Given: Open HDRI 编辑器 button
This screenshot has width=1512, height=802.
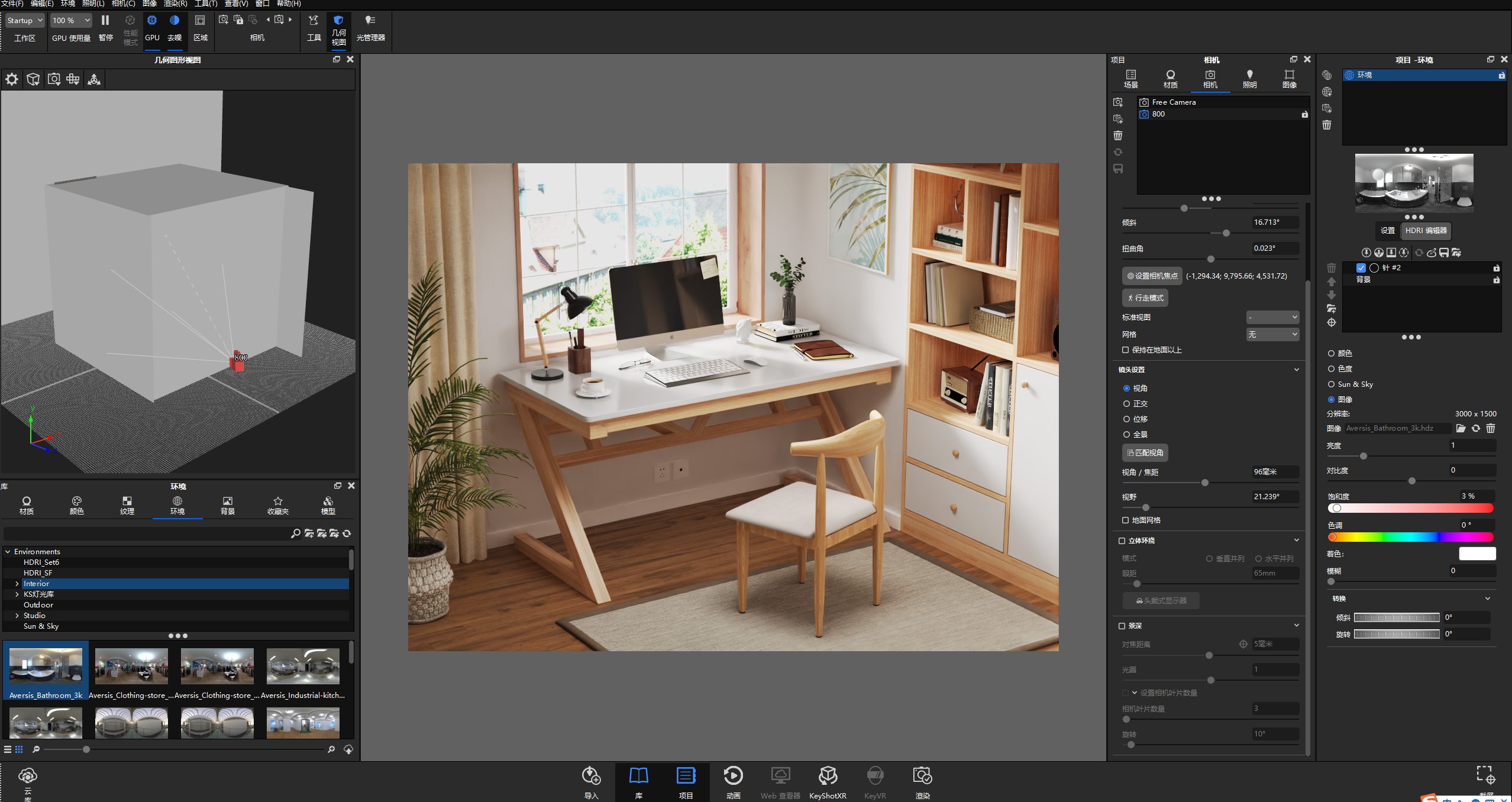Looking at the screenshot, I should point(1426,231).
